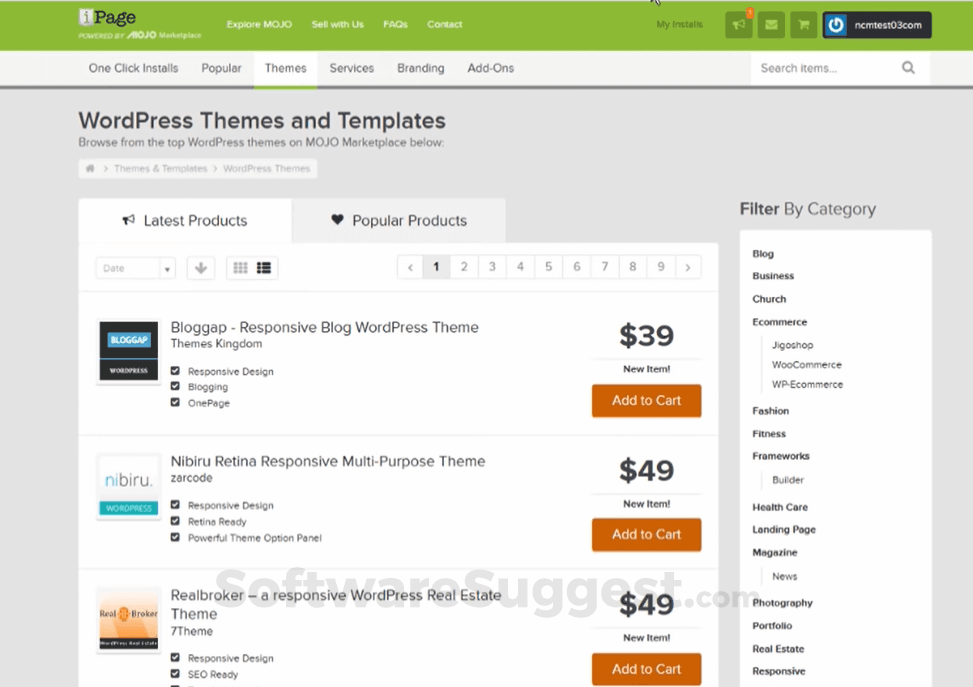The width and height of the screenshot is (973, 687).
Task: Open the messages envelope icon
Action: (x=770, y=23)
